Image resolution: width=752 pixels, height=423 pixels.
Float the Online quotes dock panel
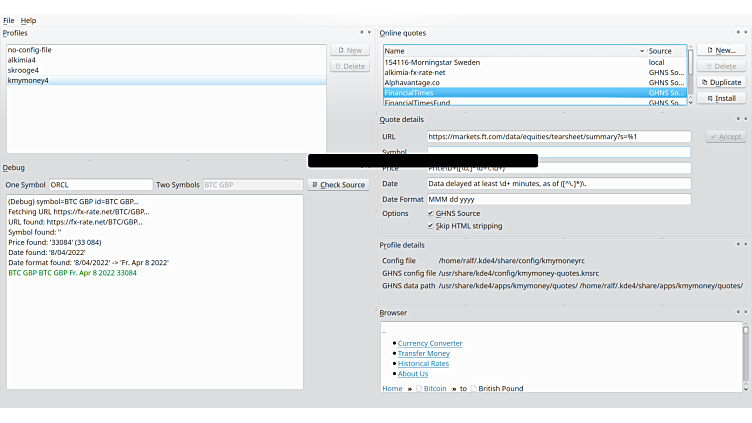pyautogui.click(x=737, y=33)
